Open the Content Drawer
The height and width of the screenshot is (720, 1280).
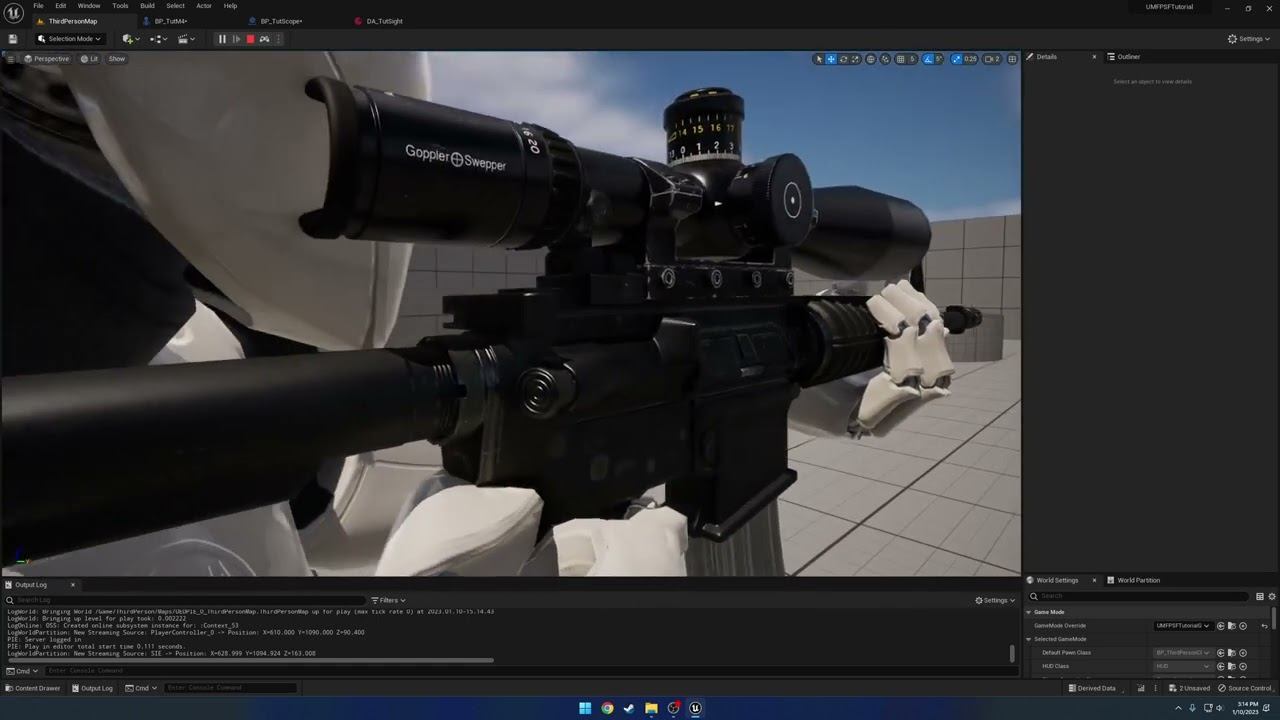point(32,688)
